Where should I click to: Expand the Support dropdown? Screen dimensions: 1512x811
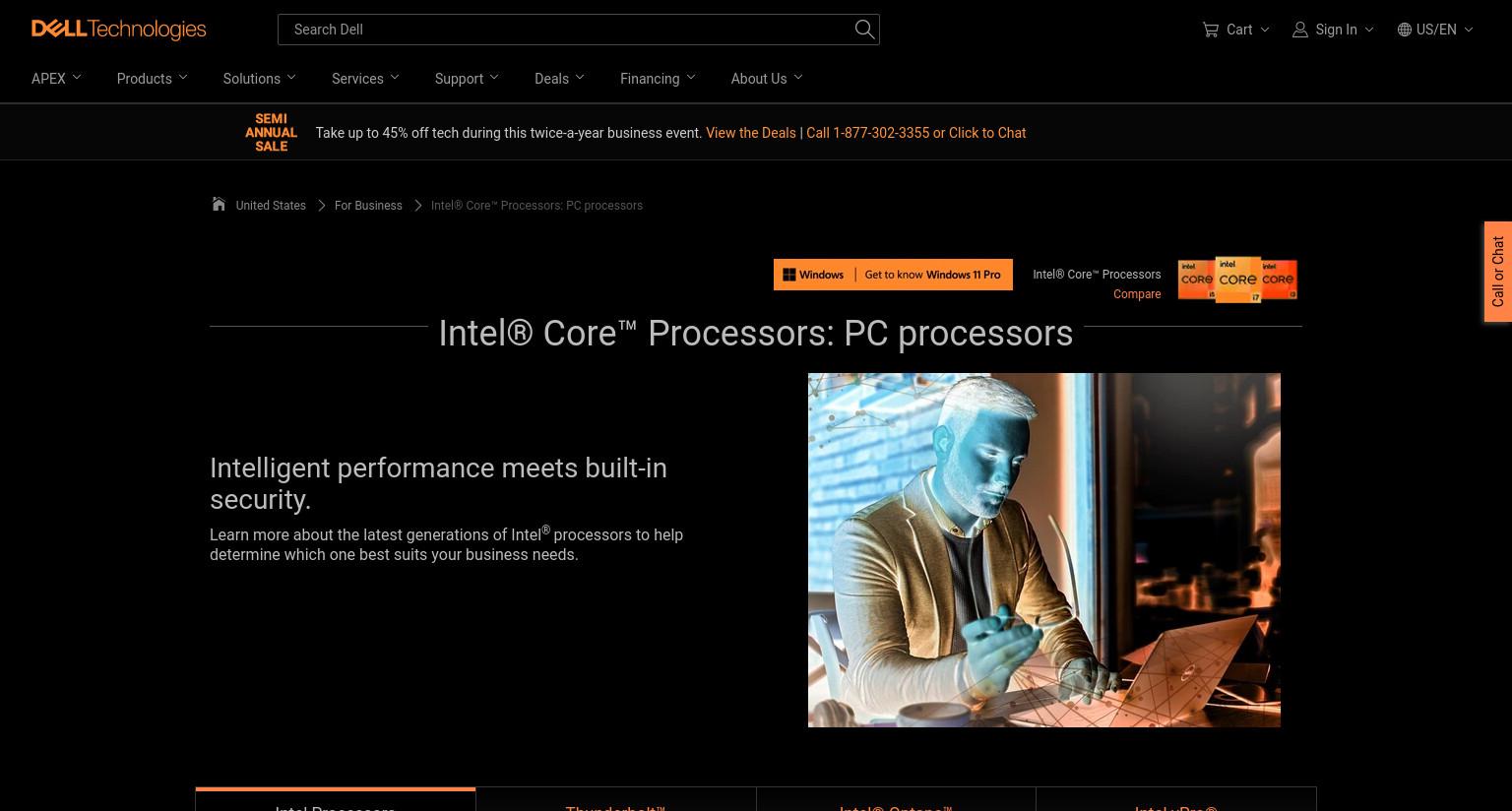(467, 79)
